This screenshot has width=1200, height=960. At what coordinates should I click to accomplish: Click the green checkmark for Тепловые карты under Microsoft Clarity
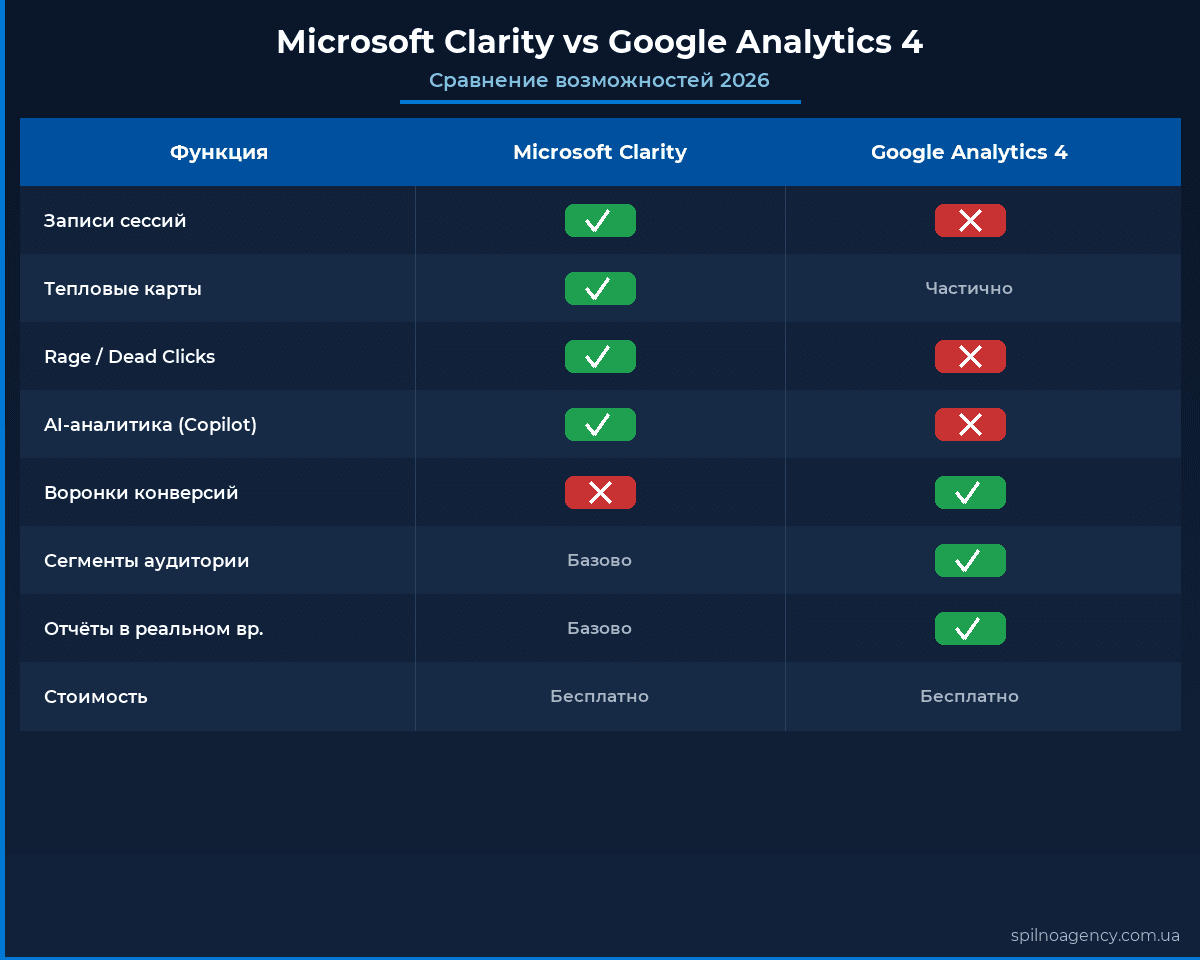click(x=600, y=289)
